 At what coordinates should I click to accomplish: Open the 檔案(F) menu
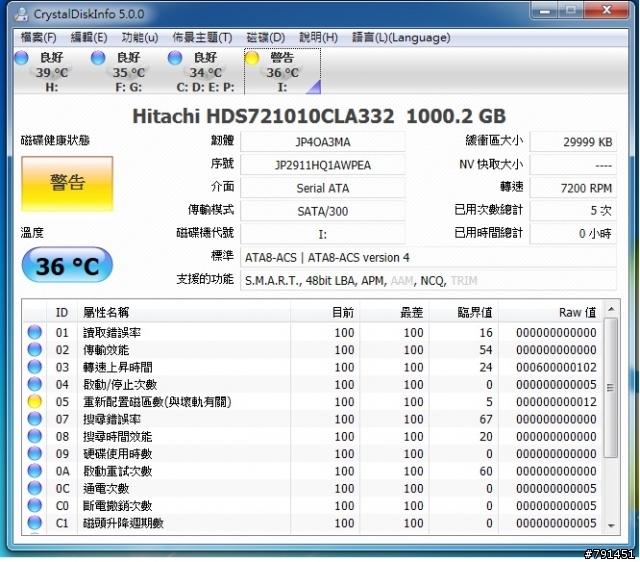point(38,38)
